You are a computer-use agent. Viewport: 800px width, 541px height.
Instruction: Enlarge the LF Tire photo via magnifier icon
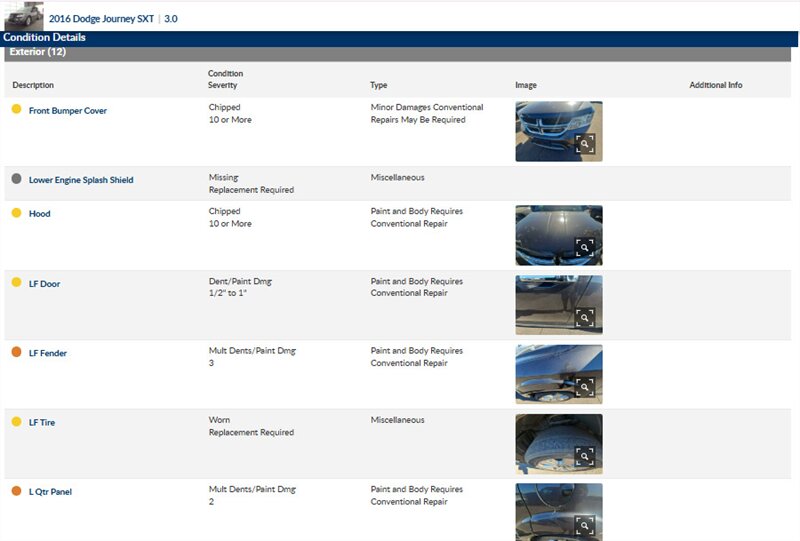pyautogui.click(x=585, y=456)
